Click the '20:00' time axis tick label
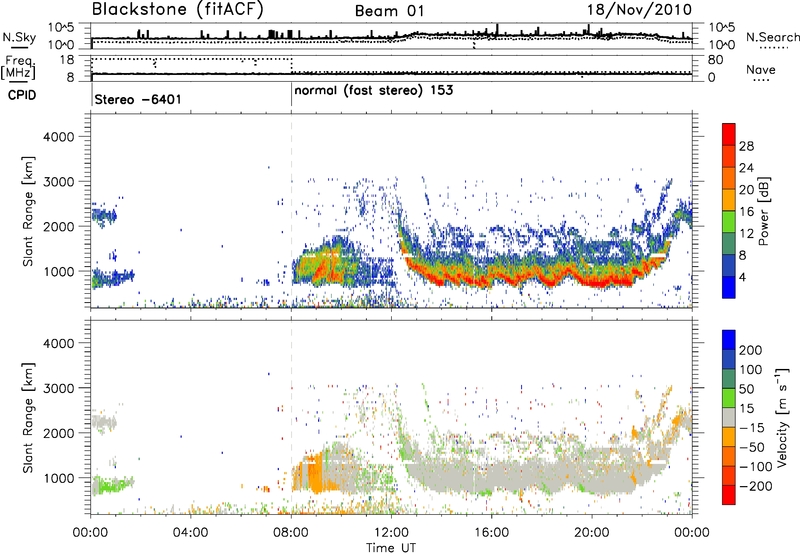The height and width of the screenshot is (554, 800). click(591, 533)
